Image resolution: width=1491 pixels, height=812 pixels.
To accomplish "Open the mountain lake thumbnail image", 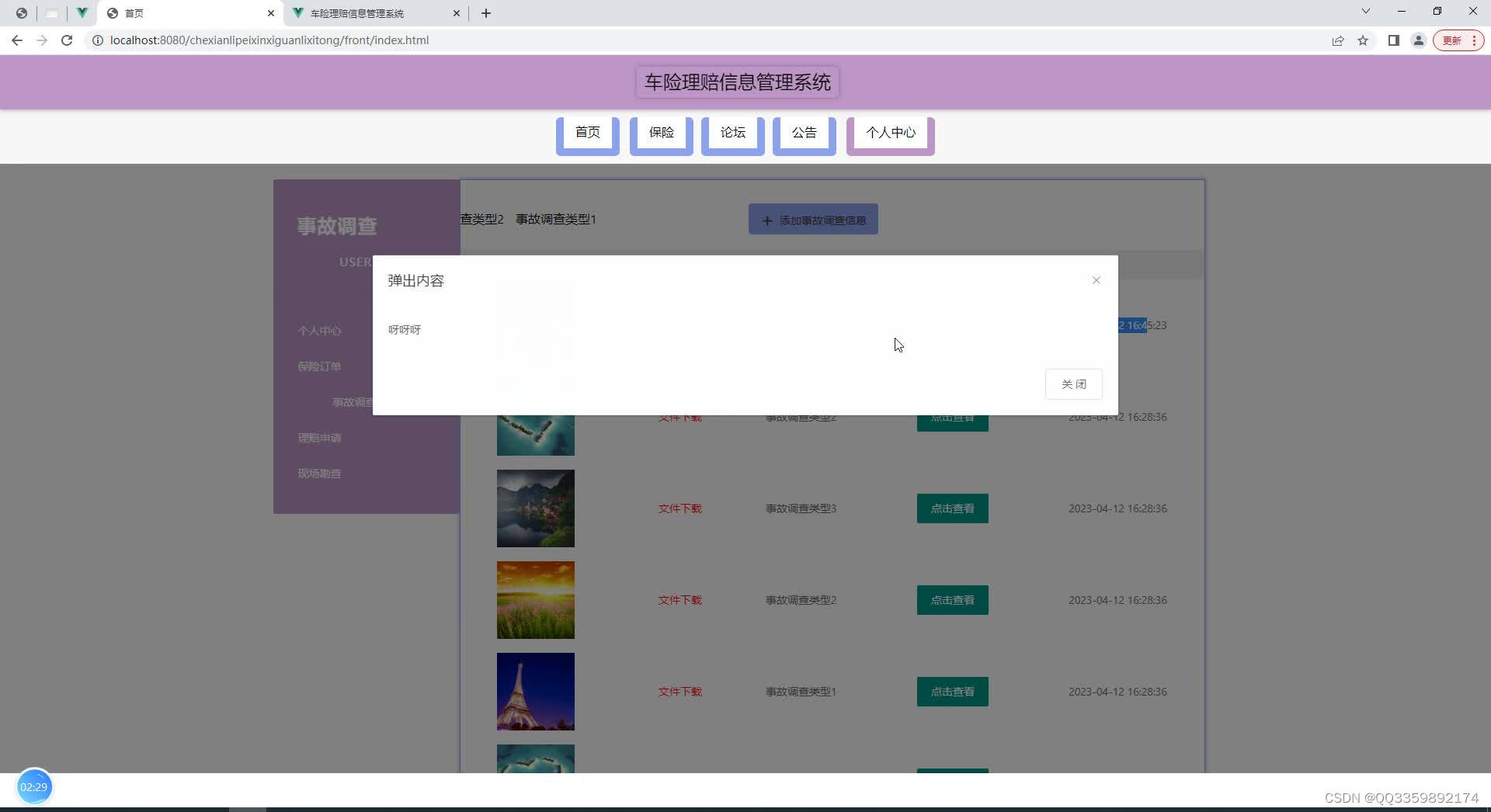I will click(x=536, y=508).
